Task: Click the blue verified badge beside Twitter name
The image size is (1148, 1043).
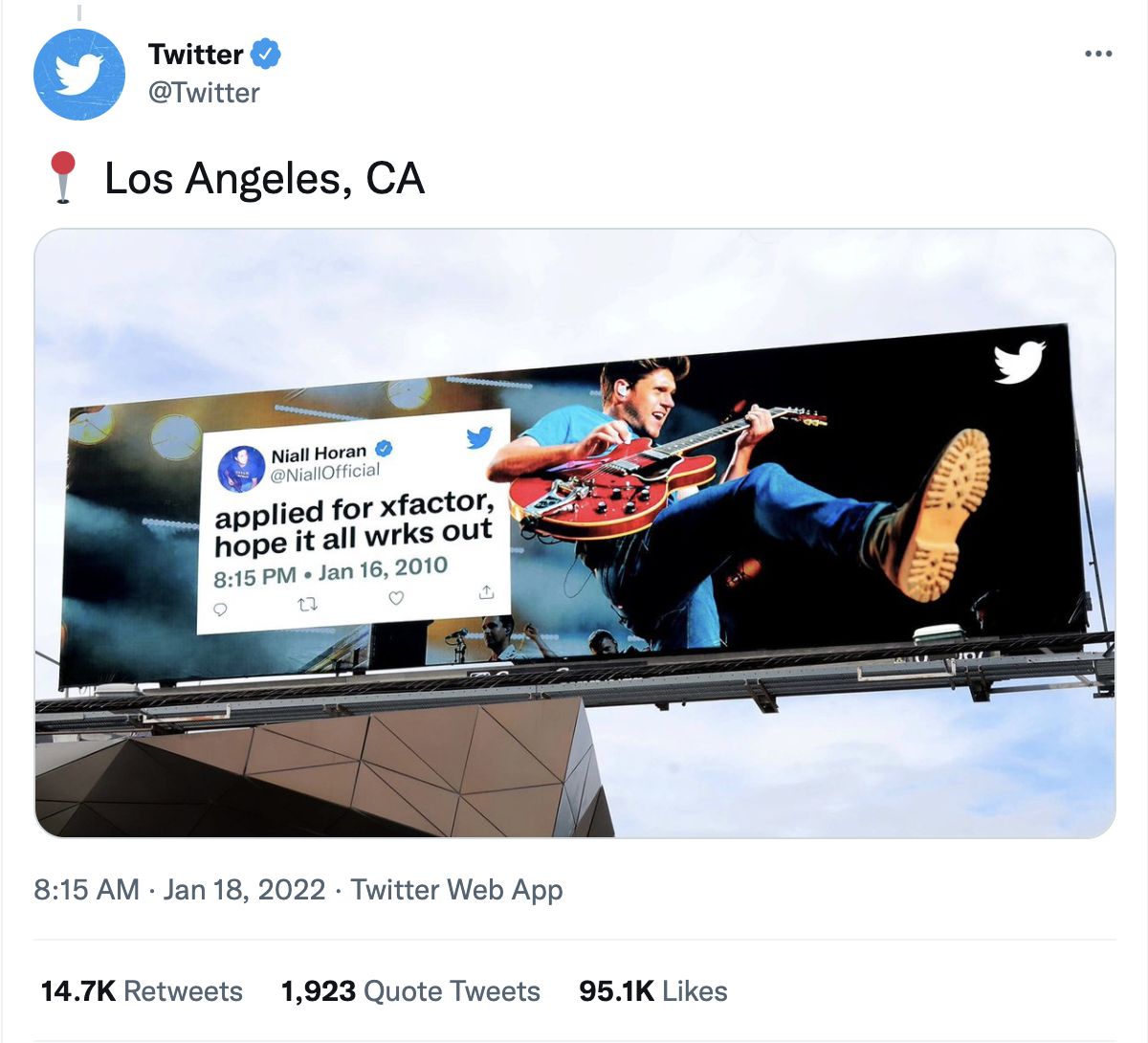Action: [x=266, y=55]
